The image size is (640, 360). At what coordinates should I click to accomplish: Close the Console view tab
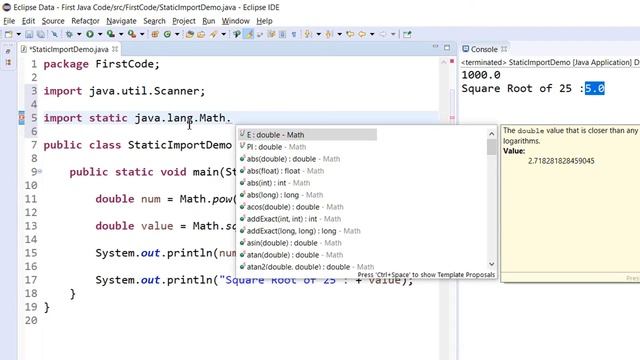[504, 49]
